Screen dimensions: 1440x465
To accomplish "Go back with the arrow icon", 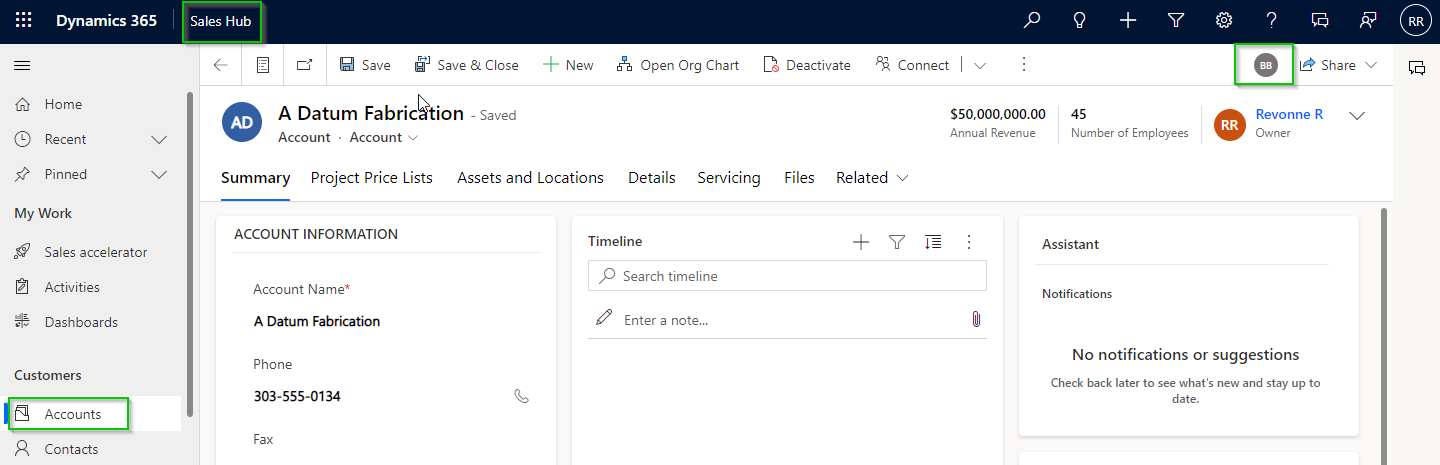I will pyautogui.click(x=221, y=65).
